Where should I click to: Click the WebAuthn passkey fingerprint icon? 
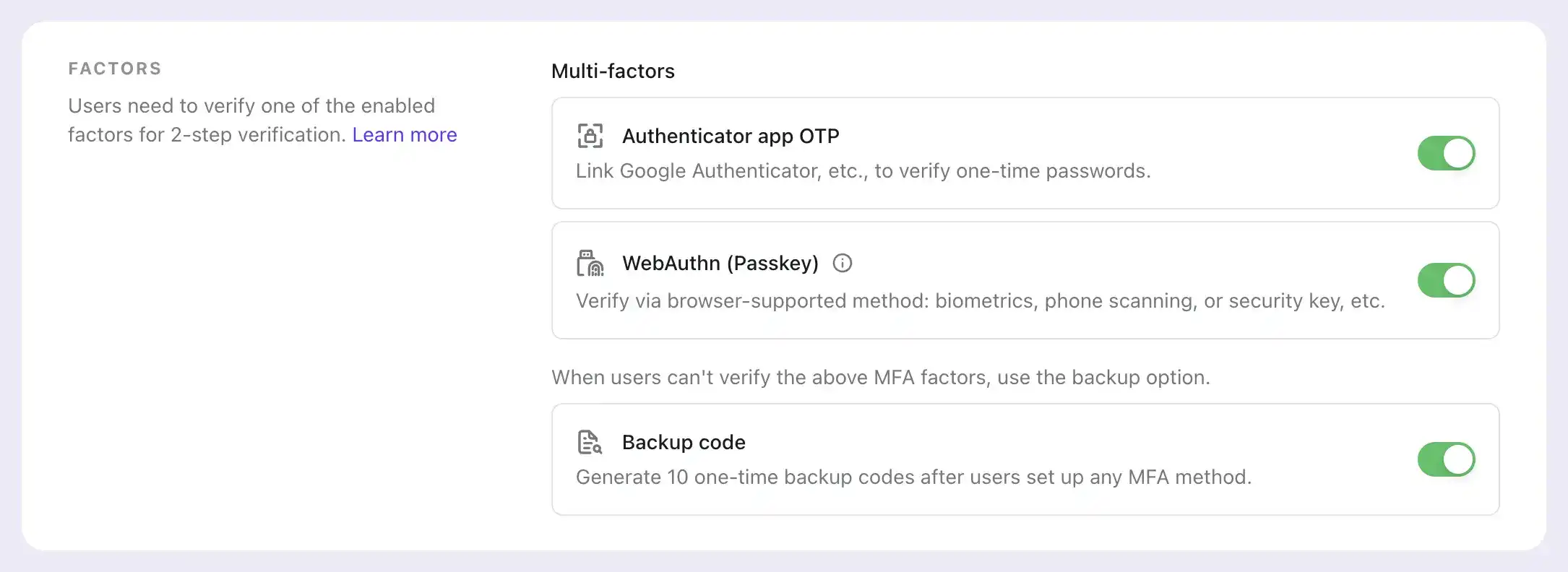pyautogui.click(x=590, y=264)
